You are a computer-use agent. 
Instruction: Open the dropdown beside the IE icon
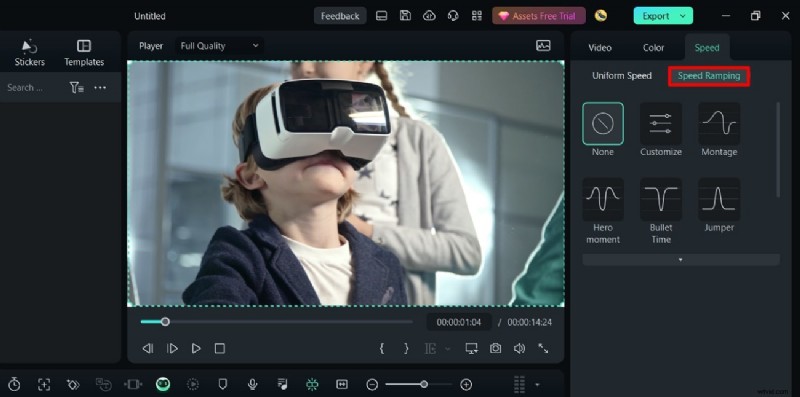448,349
